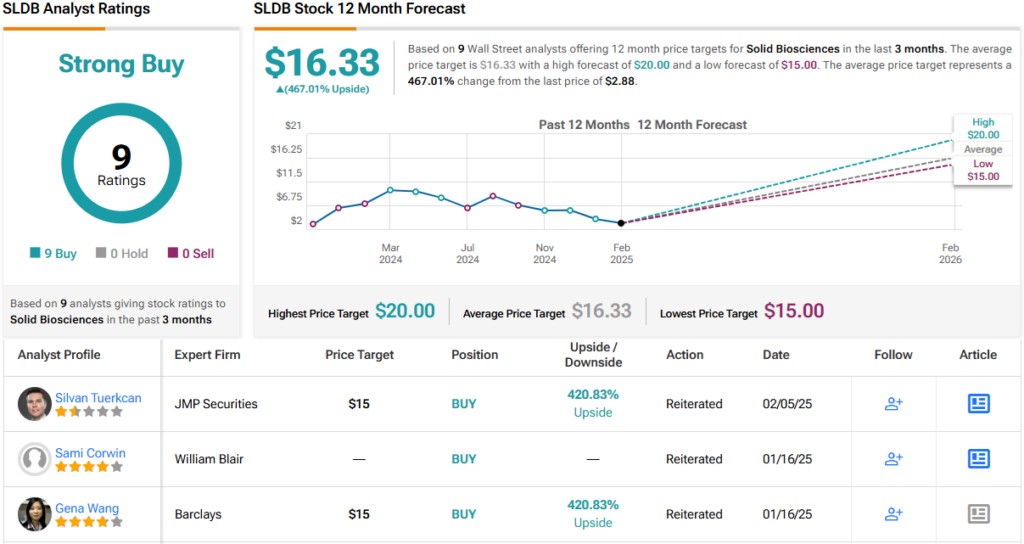Click Gena Wang profile photo

pos(34,514)
